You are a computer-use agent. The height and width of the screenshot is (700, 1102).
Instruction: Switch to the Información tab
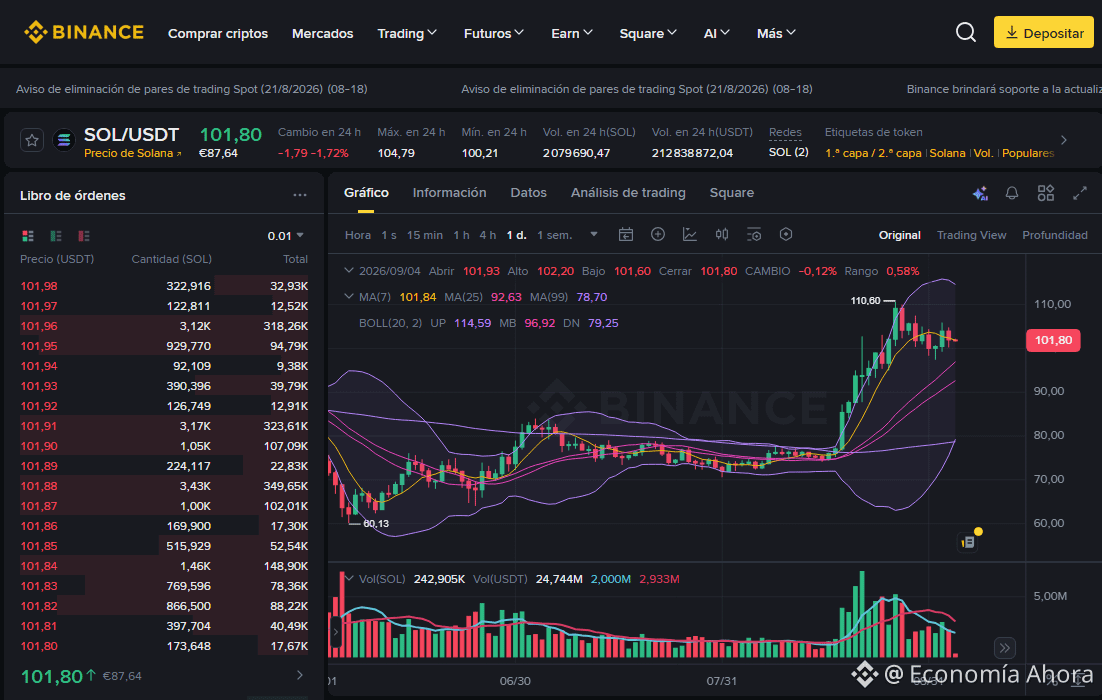[x=449, y=193]
